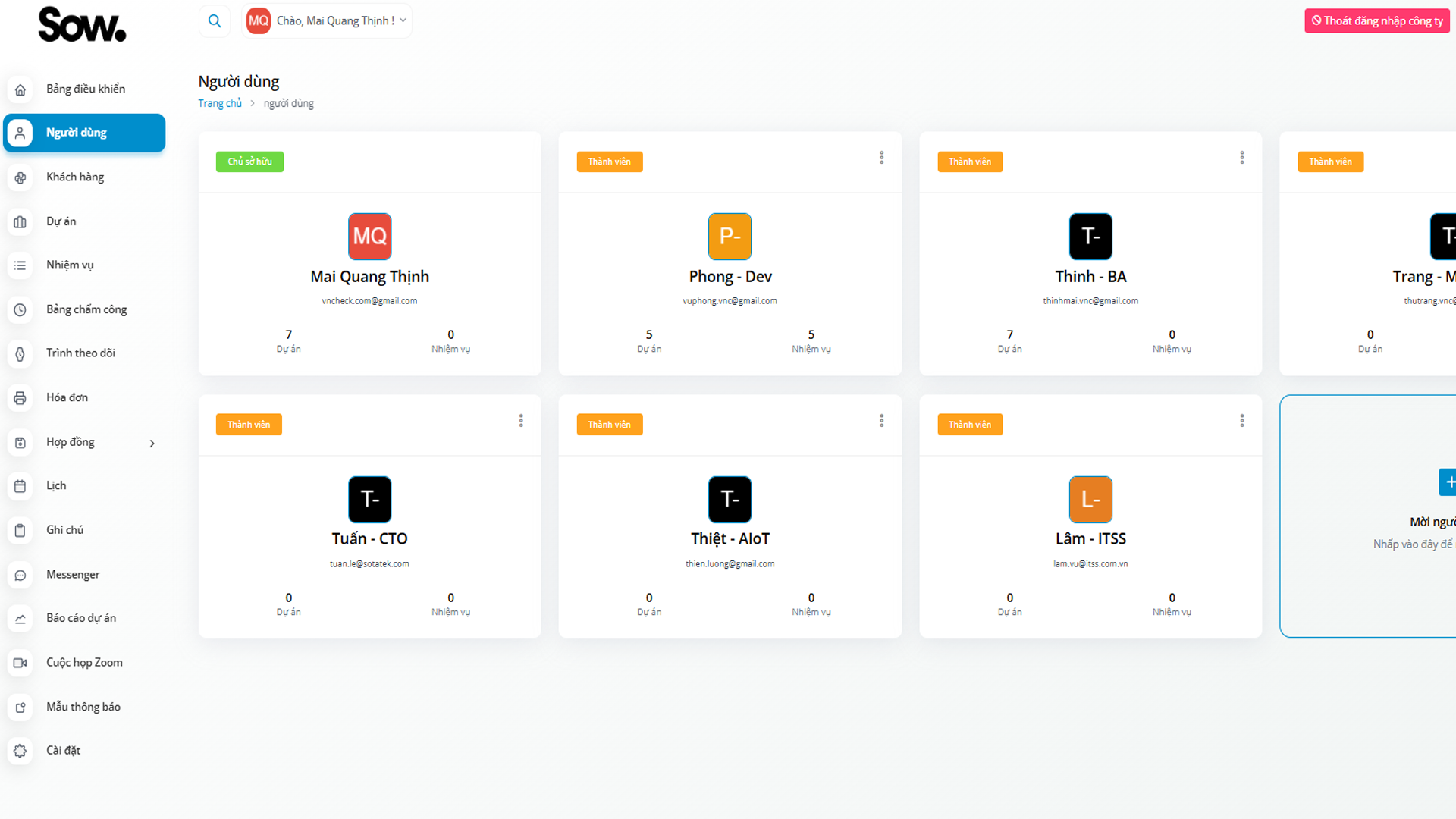
Task: Click Thoát đăng nhập công ty button
Action: pos(1376,21)
